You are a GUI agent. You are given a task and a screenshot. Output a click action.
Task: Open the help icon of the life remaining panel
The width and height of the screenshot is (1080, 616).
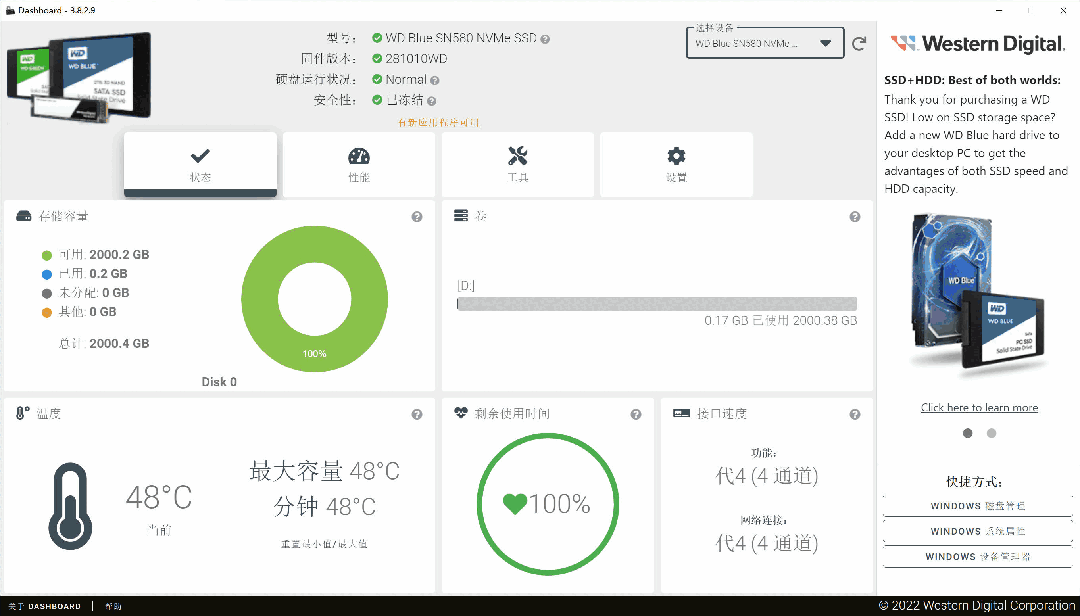636,414
